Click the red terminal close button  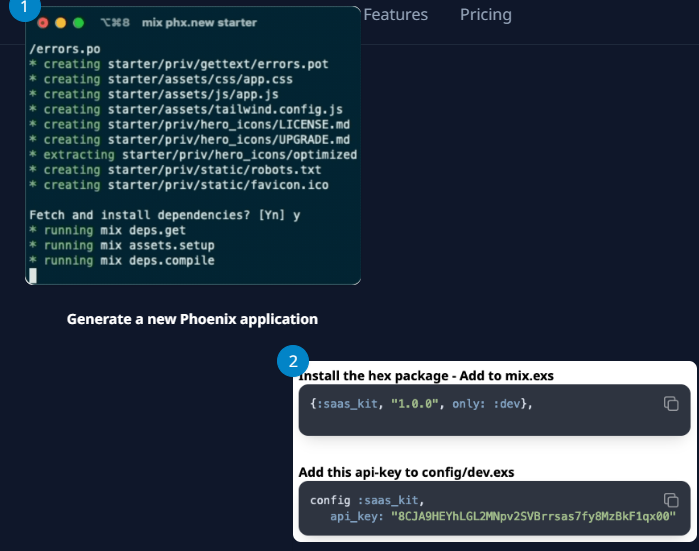pyautogui.click(x=43, y=22)
